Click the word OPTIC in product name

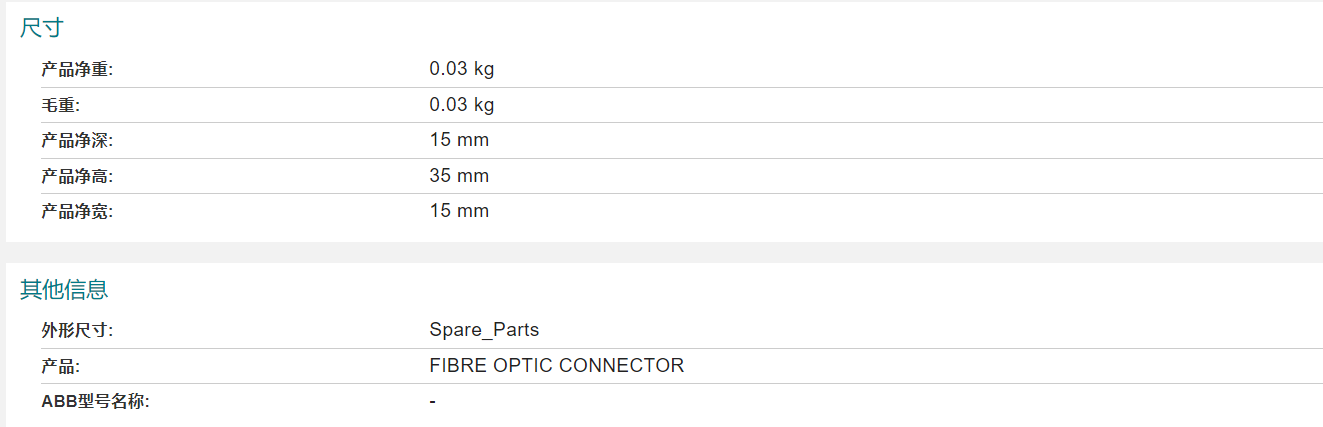523,365
